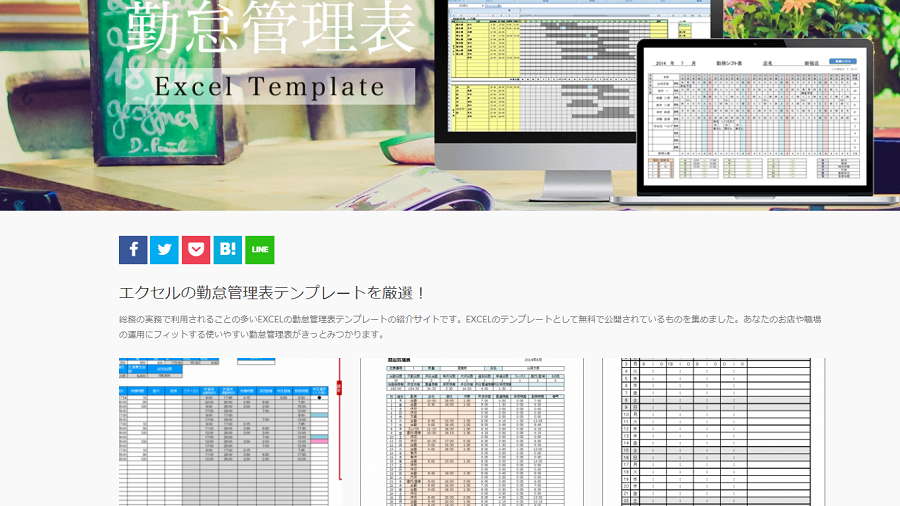This screenshot has height=506, width=900.
Task: Click heading エクセルの勤怠管理表テンプレートを厳選！
Action: tap(272, 293)
